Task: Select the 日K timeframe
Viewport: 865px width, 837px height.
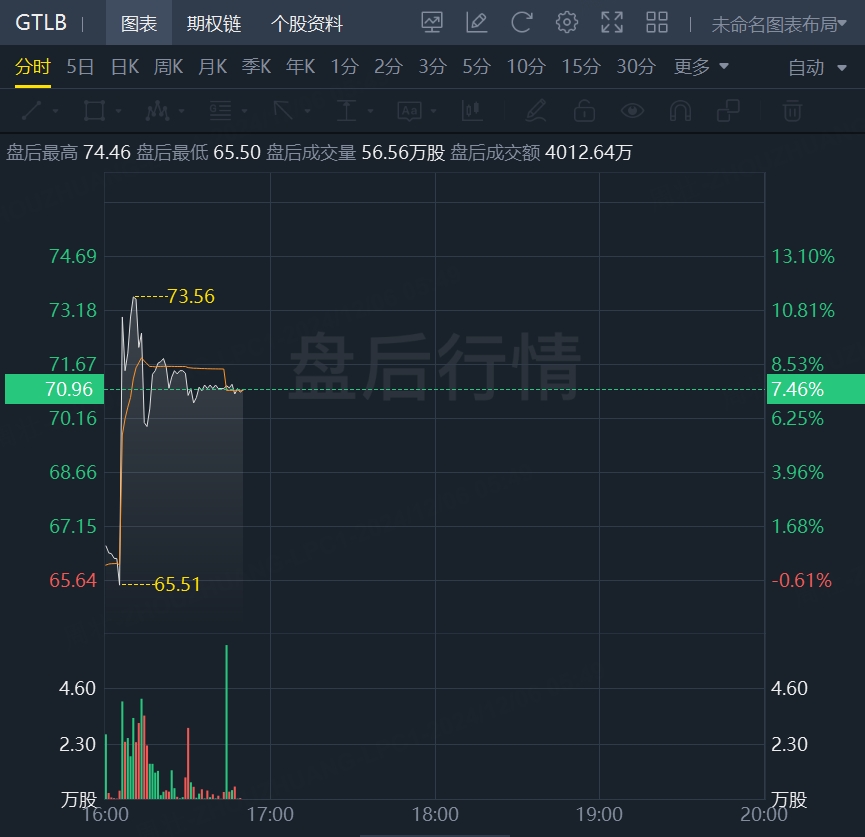Action: (125, 67)
